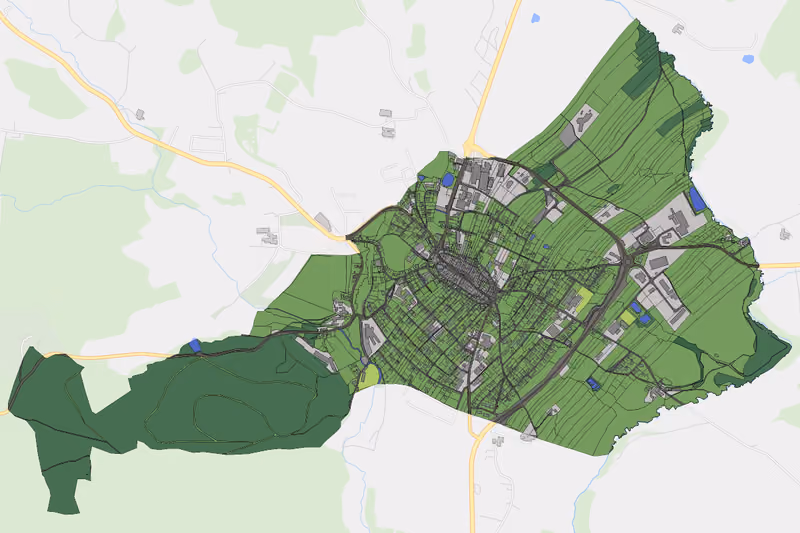Click the blue parcel at the forest's northern edge
Viewport: 800px width, 533px height.
pos(195,345)
